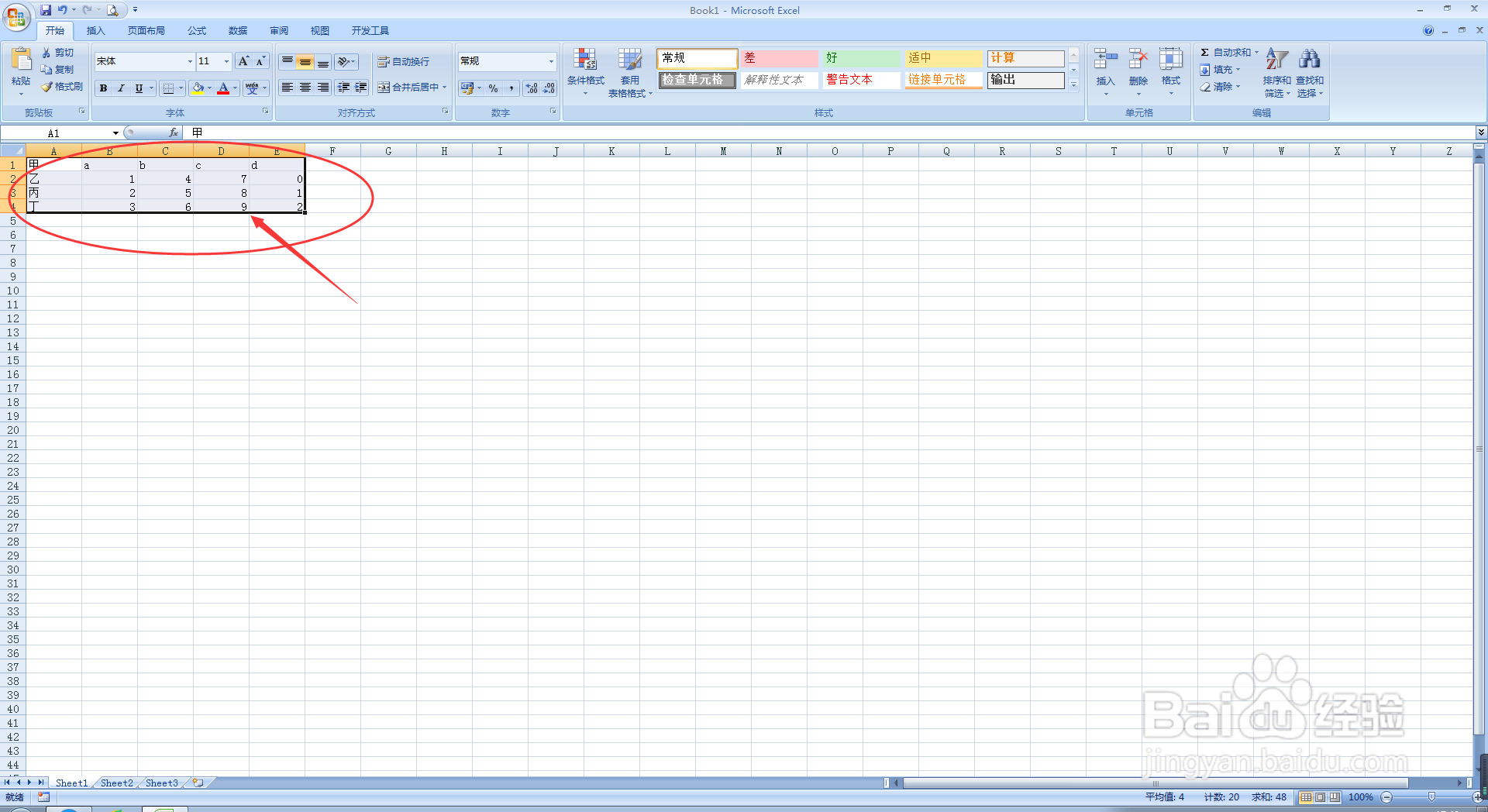Toggle bold formatting

coord(103,88)
